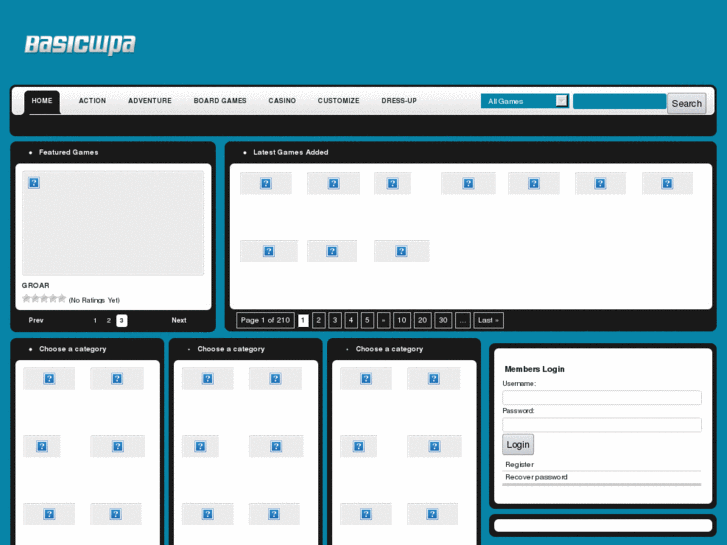
Task: Open first thumbnail in Latest Games Added
Action: (266, 183)
